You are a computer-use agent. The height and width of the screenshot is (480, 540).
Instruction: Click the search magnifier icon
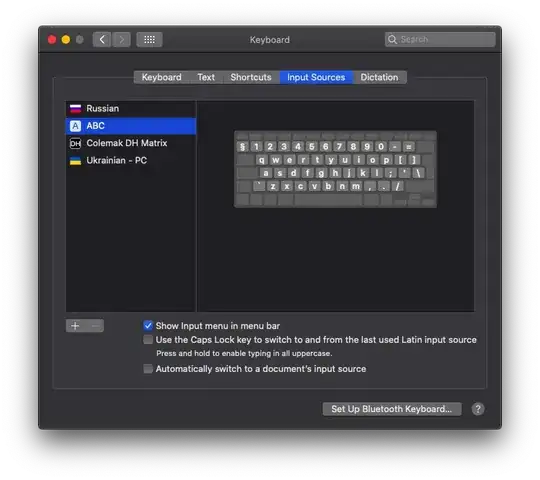point(392,40)
